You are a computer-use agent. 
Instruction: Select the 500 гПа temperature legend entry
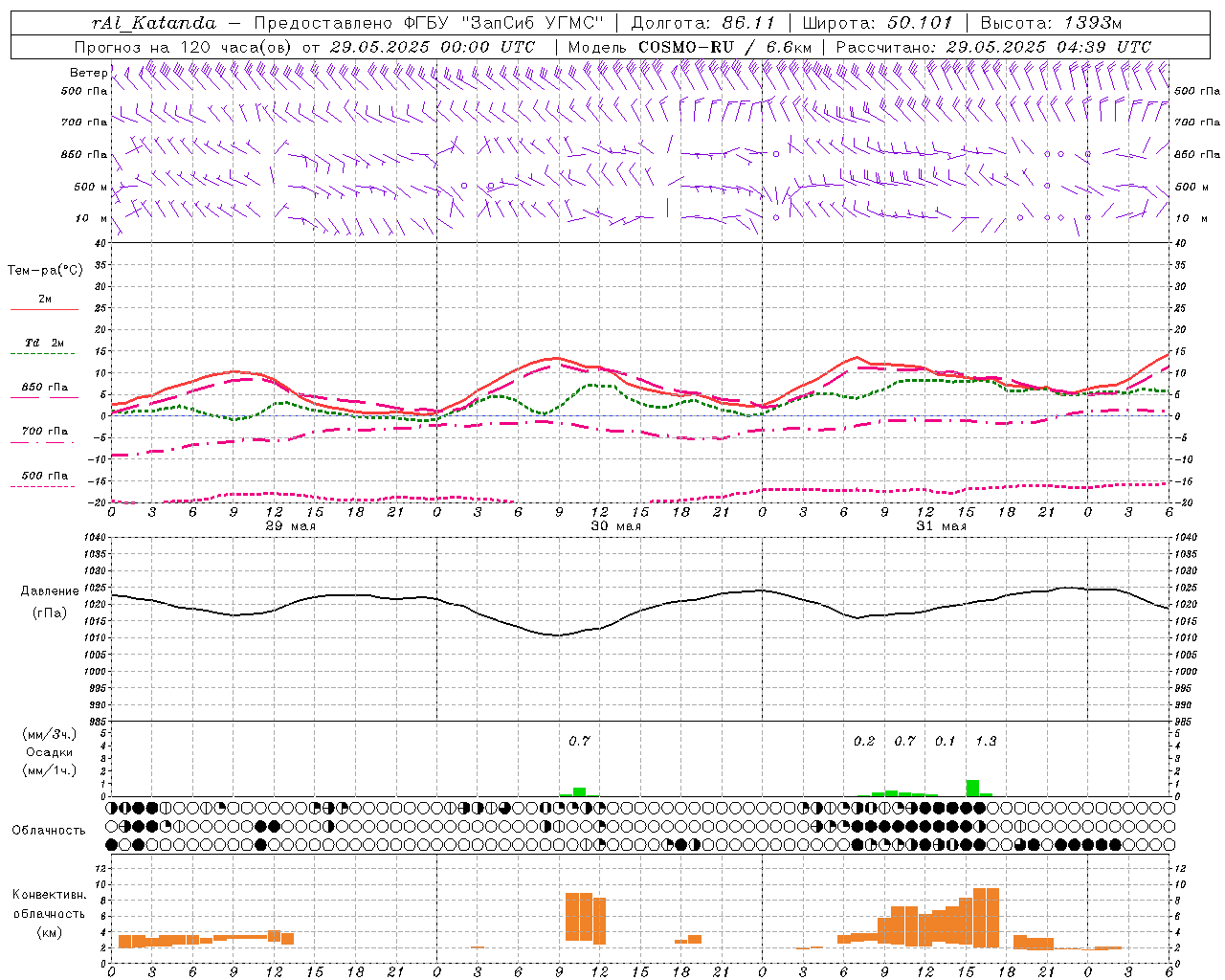[x=44, y=476]
